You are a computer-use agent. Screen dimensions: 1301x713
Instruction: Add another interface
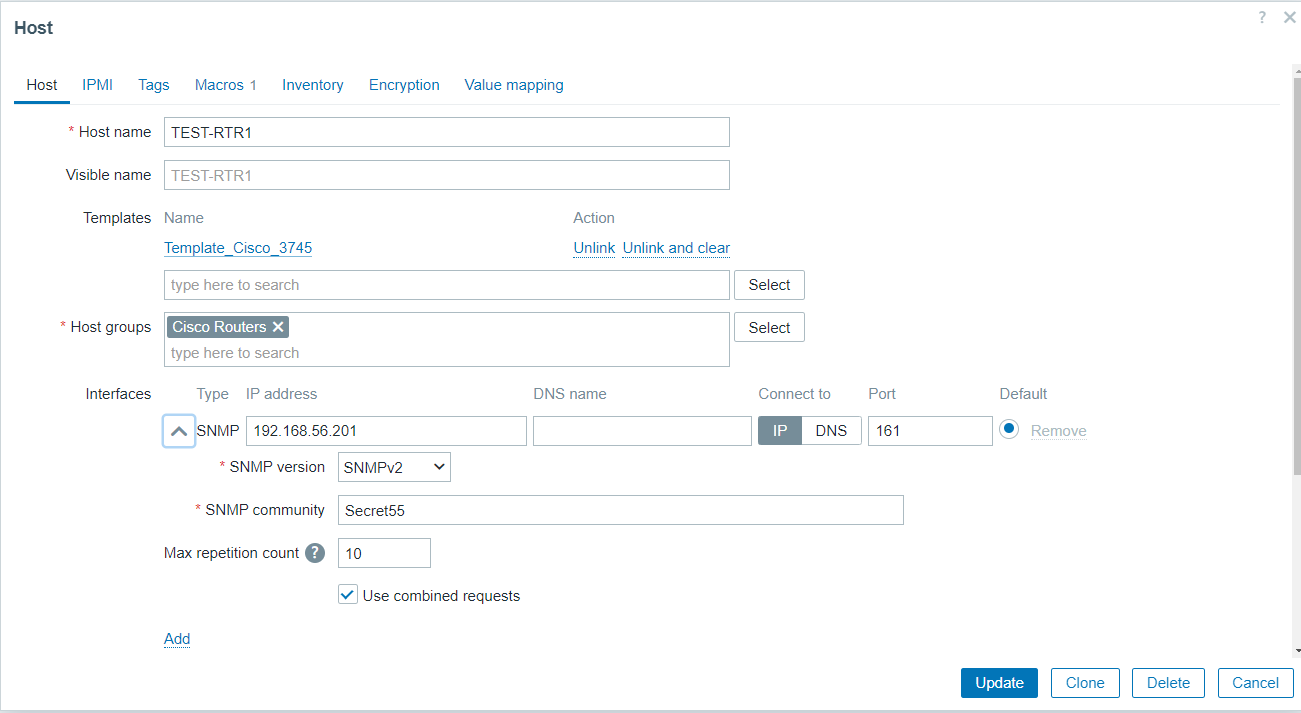[177, 639]
